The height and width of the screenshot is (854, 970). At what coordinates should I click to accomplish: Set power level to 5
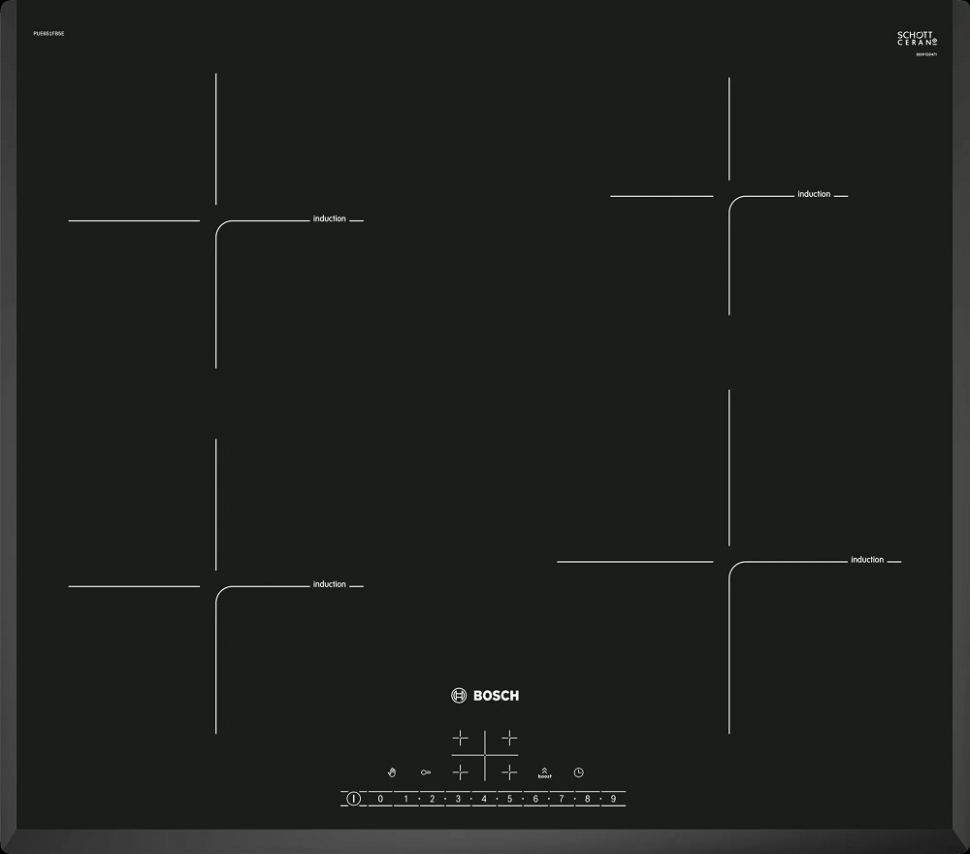(x=510, y=799)
